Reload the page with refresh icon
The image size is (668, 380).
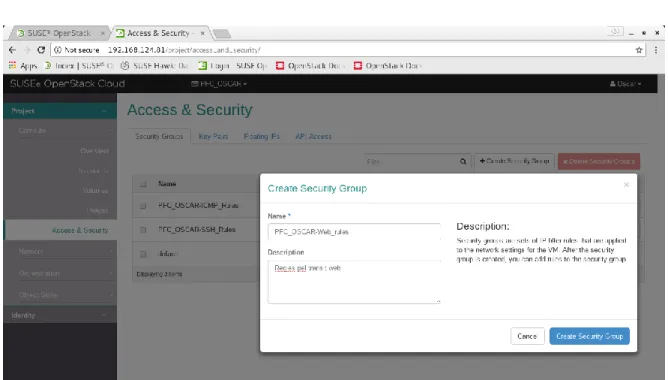tap(41, 50)
